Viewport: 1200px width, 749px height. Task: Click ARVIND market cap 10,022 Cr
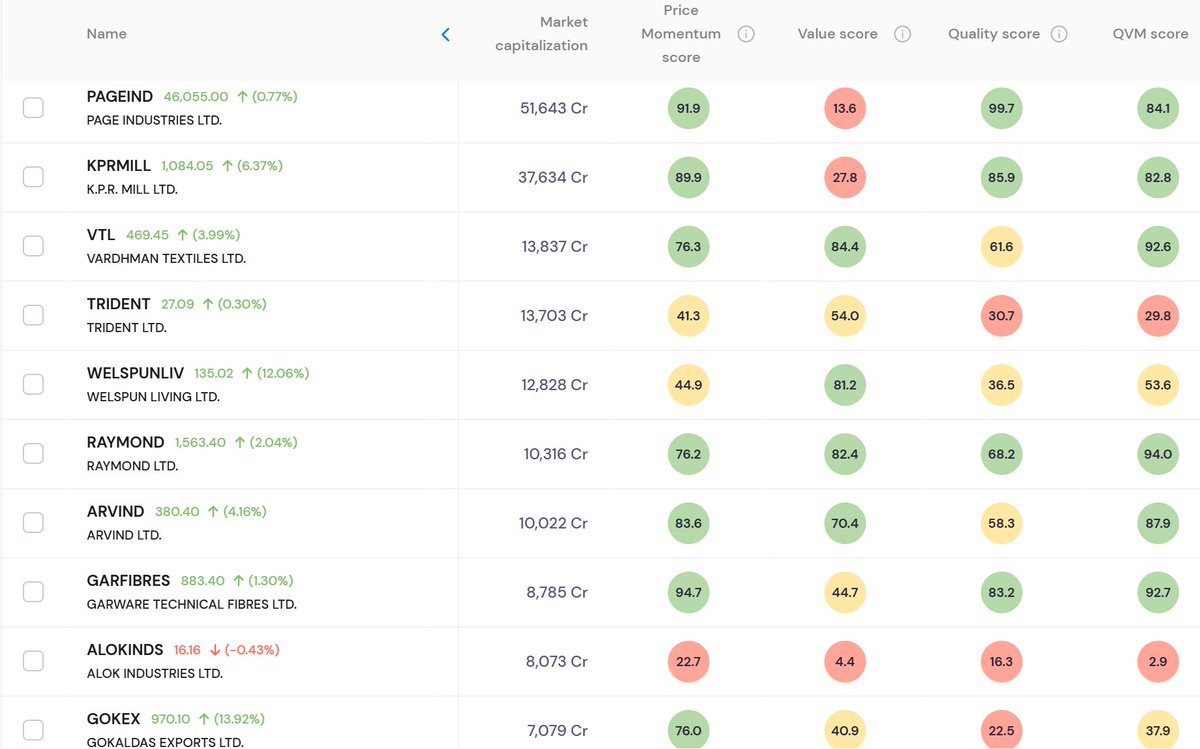554,522
